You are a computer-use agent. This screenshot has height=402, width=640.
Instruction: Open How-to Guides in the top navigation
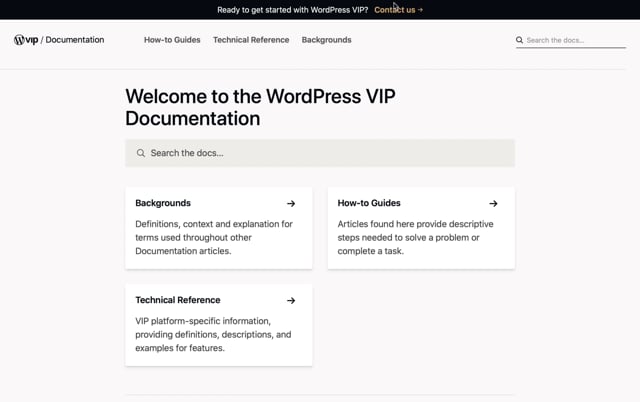click(x=172, y=40)
